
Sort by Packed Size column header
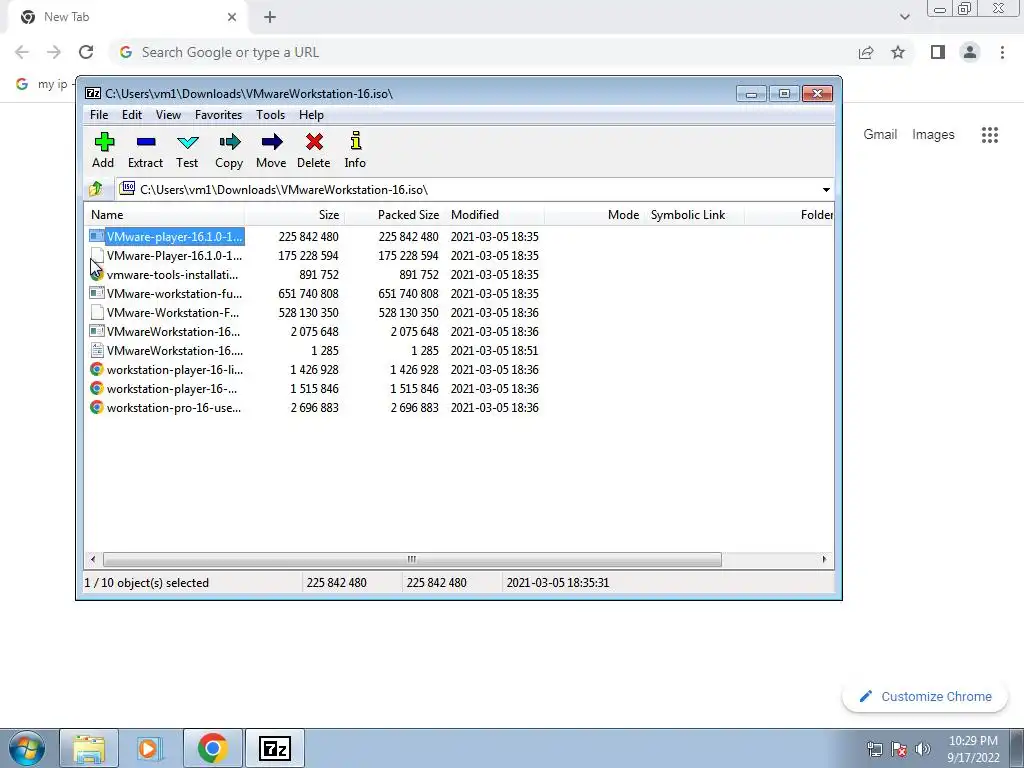coord(394,215)
